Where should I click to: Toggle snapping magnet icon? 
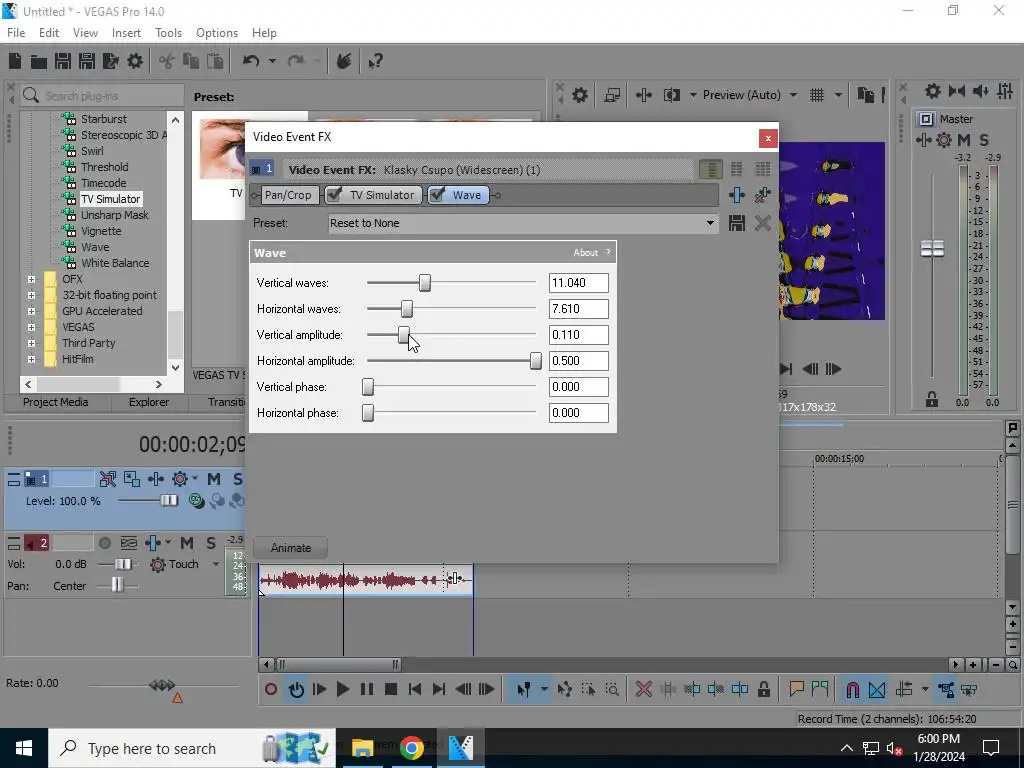[852, 690]
